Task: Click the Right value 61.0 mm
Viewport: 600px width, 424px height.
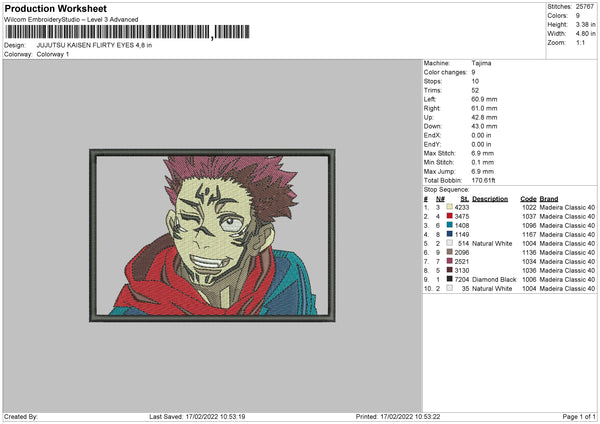Action: (x=484, y=108)
